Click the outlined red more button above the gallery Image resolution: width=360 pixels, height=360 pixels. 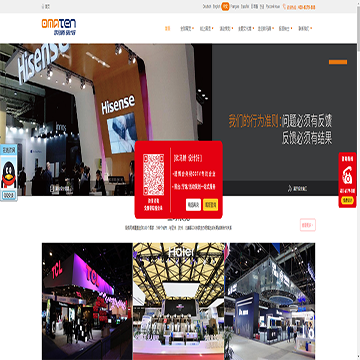coord(308,225)
